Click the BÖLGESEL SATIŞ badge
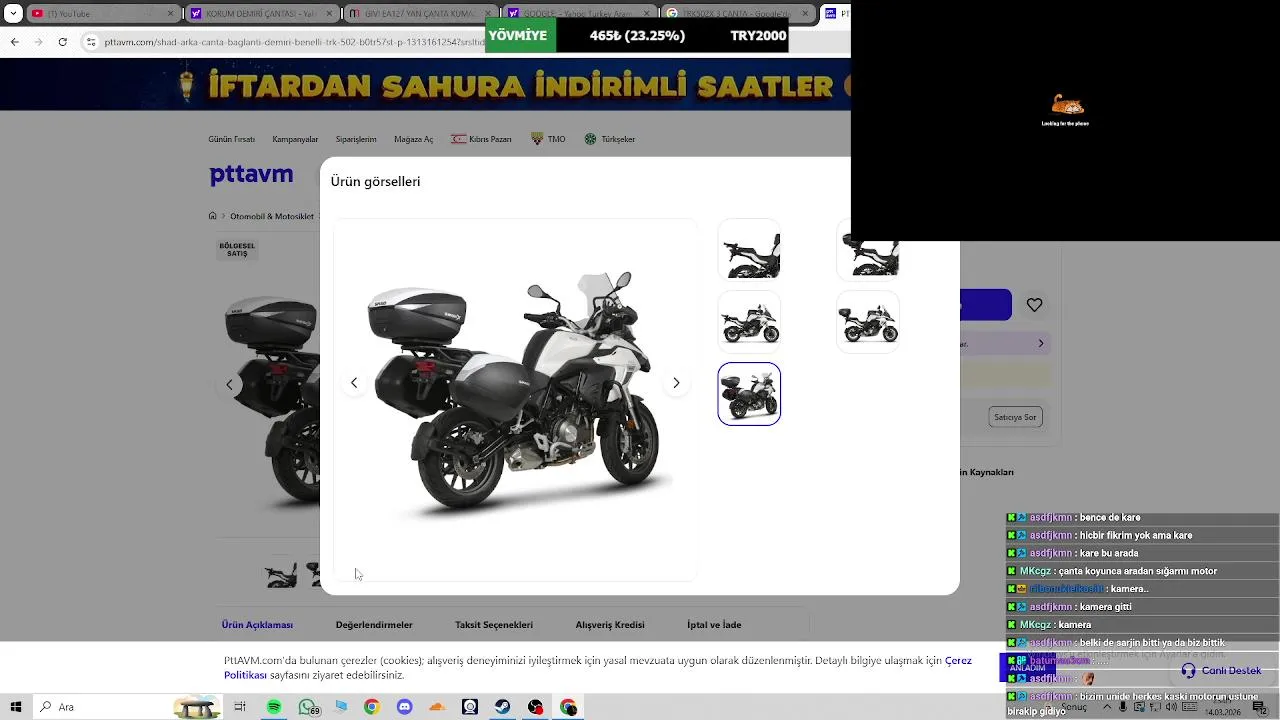Screen dimensions: 1280x720 pos(237,250)
